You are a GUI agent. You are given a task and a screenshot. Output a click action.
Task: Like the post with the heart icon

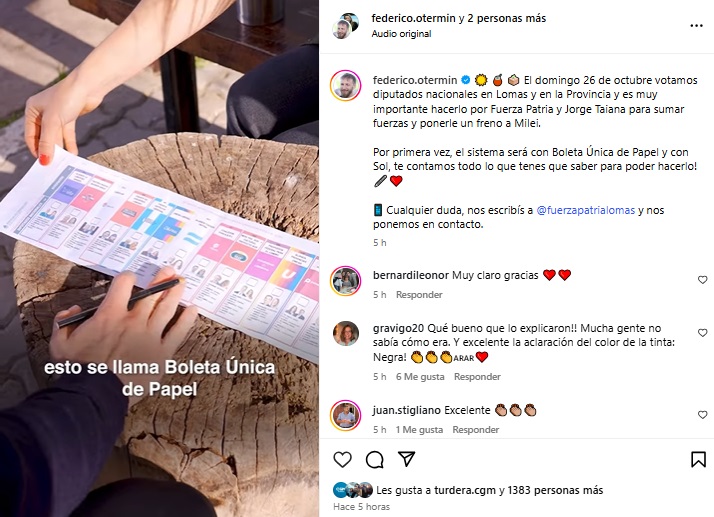click(x=342, y=460)
